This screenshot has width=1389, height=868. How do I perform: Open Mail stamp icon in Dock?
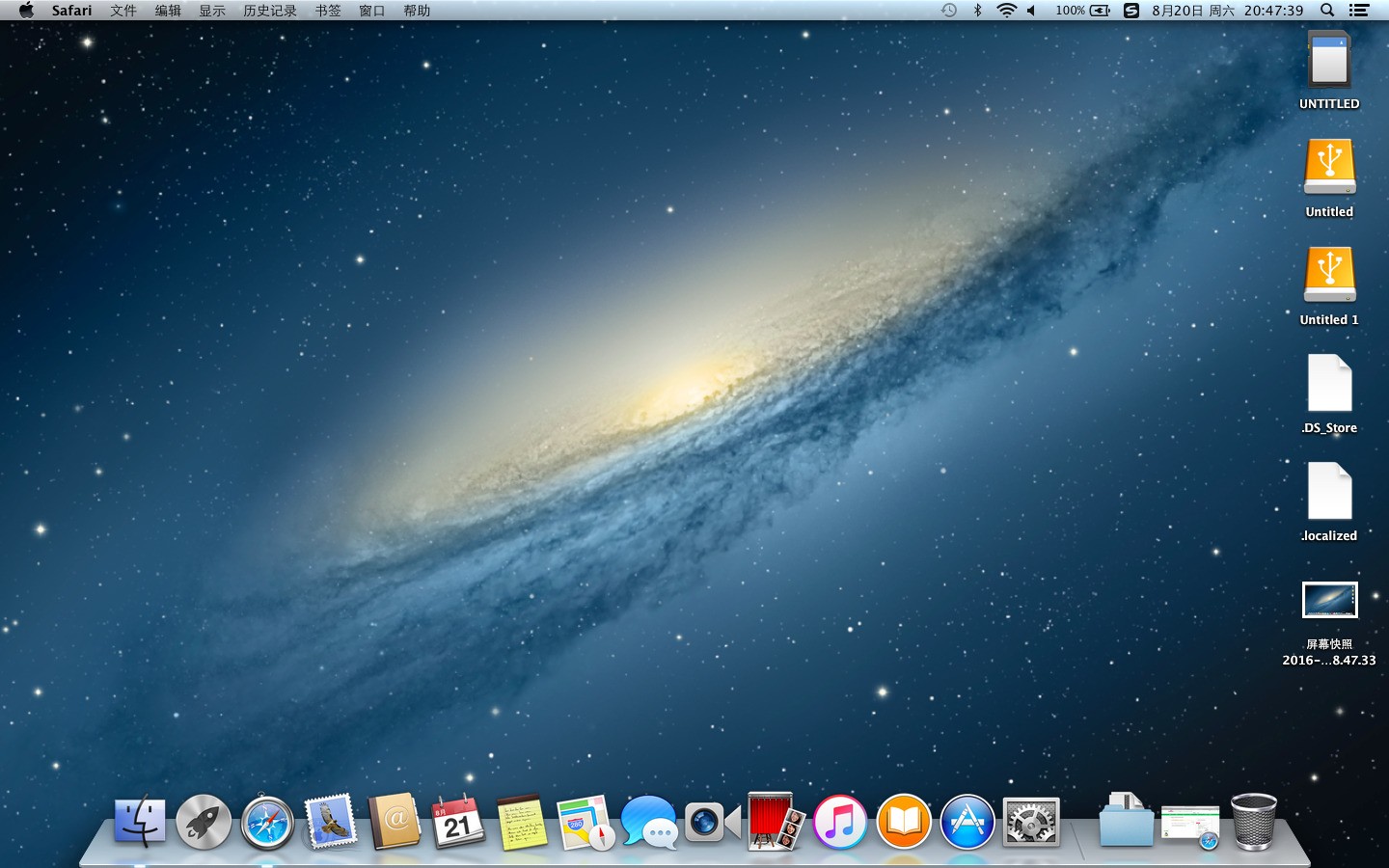pyautogui.click(x=331, y=822)
